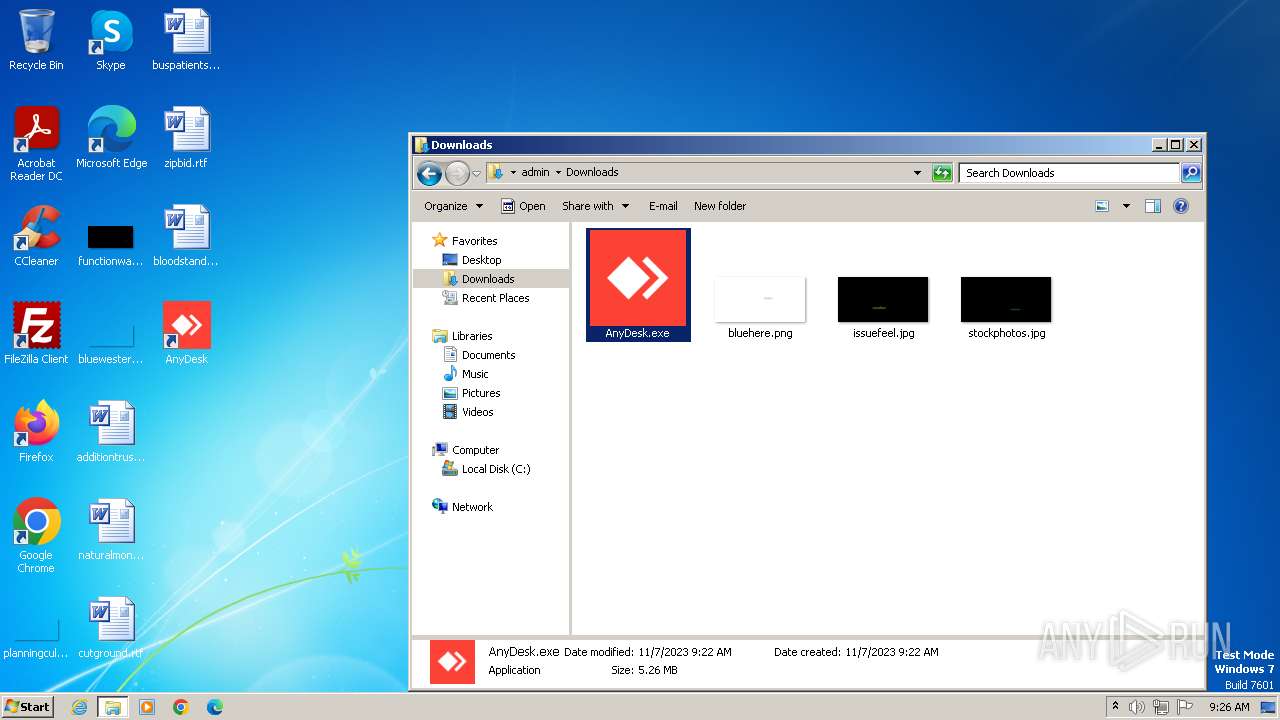Launch AnyDesk desktop shortcut
The height and width of the screenshot is (720, 1280).
point(186,333)
